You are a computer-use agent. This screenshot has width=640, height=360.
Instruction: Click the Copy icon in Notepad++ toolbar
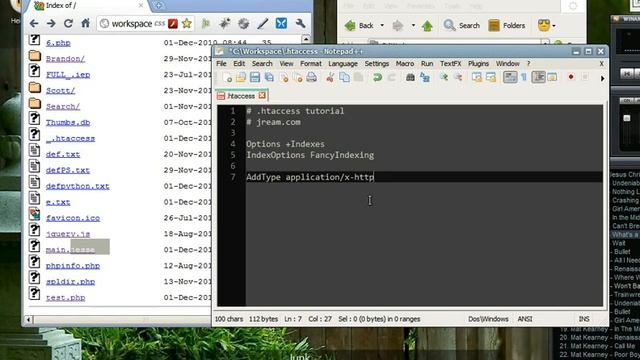pos(344,77)
